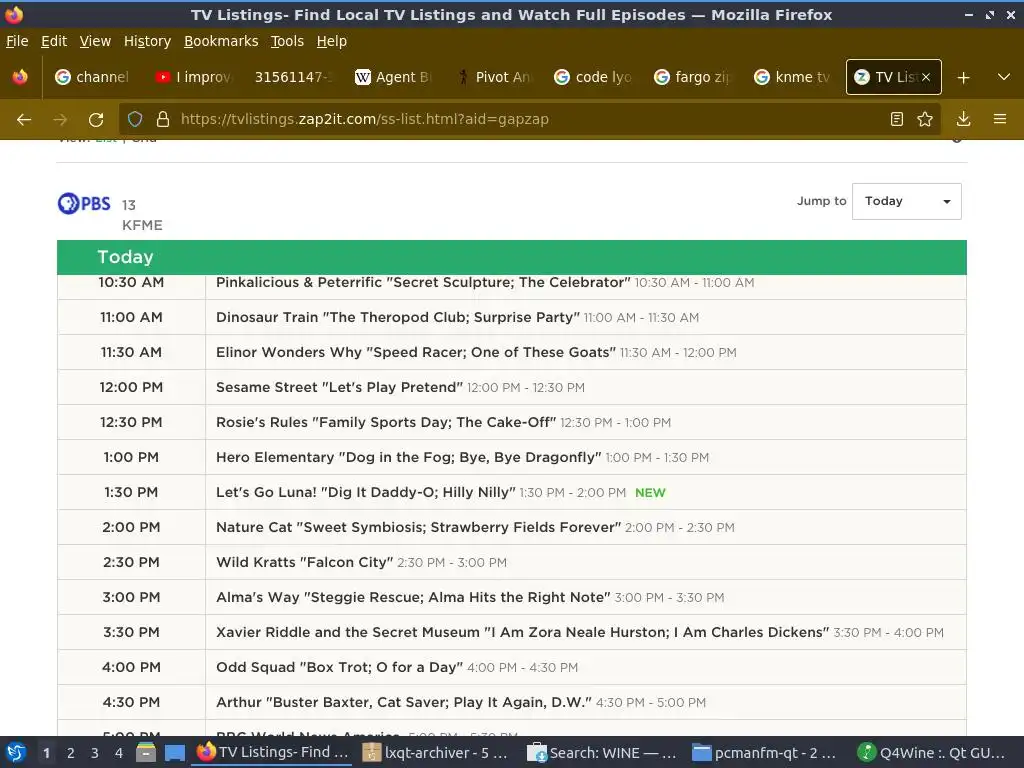The image size is (1024, 768).
Task: Click the show desktop taskbar icon
Action: 174,753
